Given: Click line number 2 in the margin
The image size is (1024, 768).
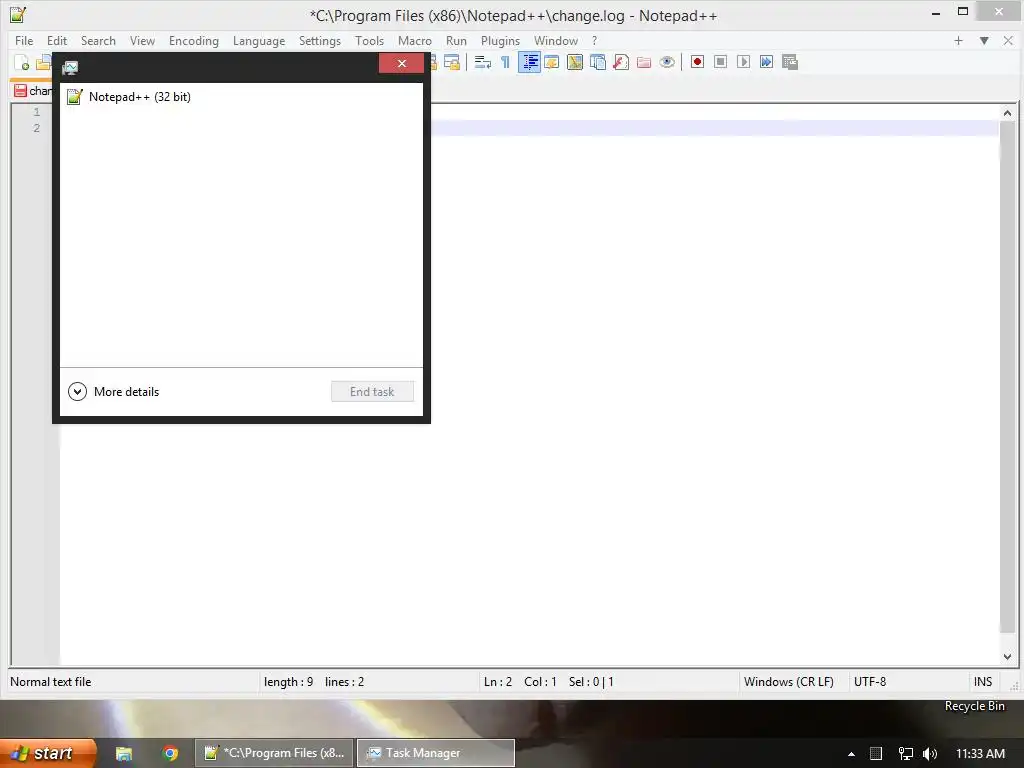Looking at the screenshot, I should (37, 128).
